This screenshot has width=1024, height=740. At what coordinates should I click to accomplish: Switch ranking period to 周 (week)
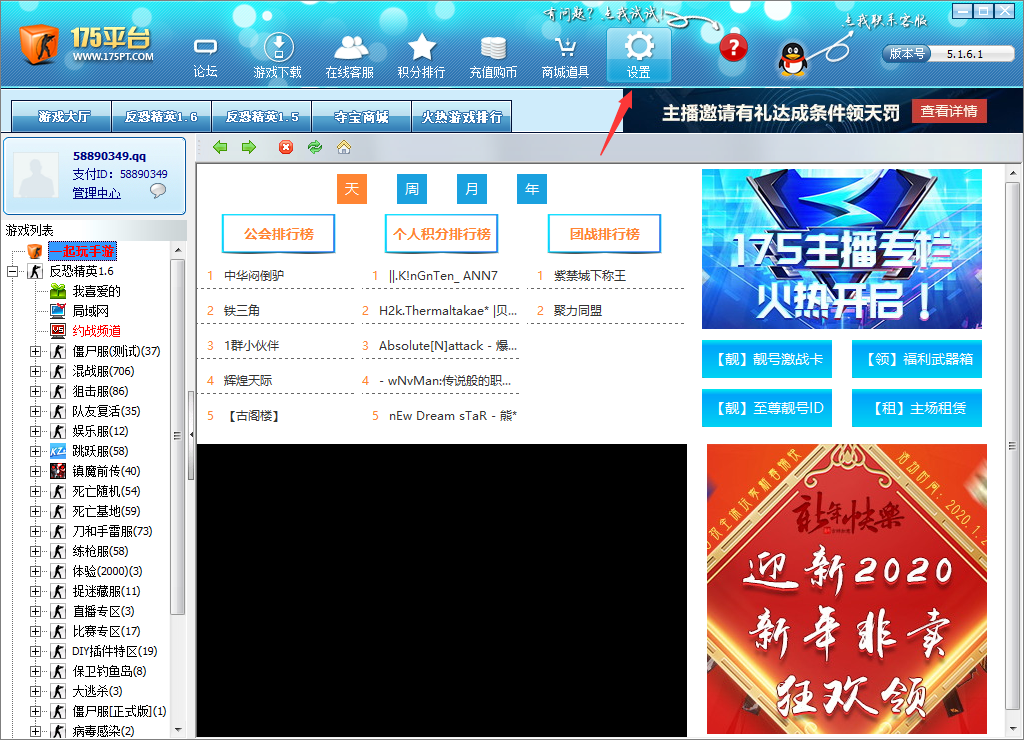[x=411, y=189]
